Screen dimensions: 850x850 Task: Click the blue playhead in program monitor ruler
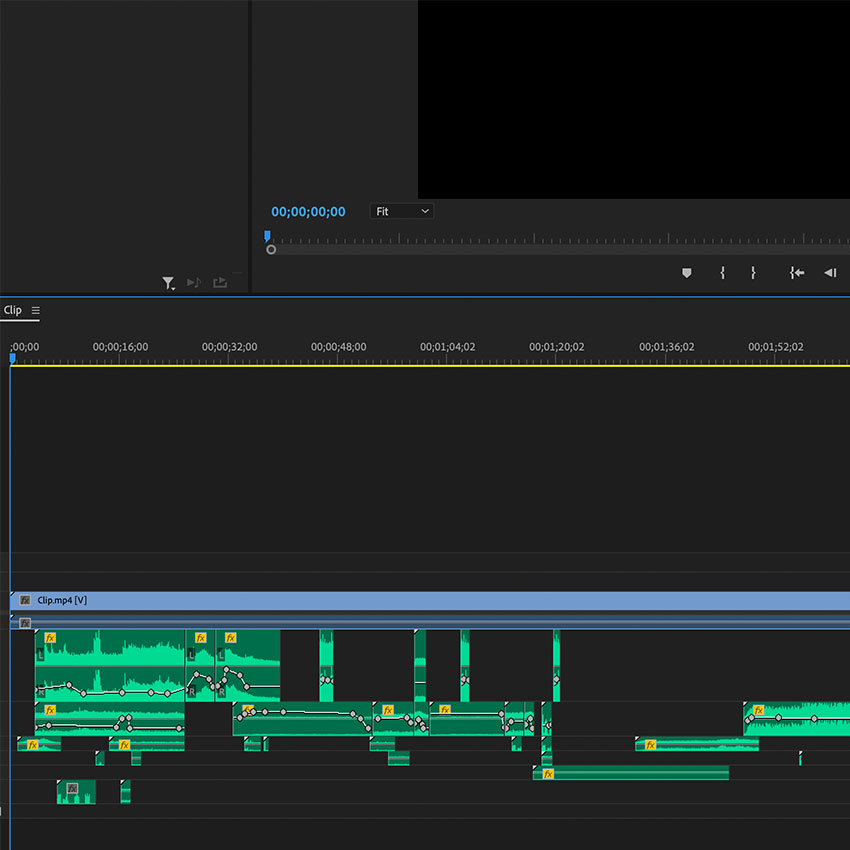tap(267, 237)
